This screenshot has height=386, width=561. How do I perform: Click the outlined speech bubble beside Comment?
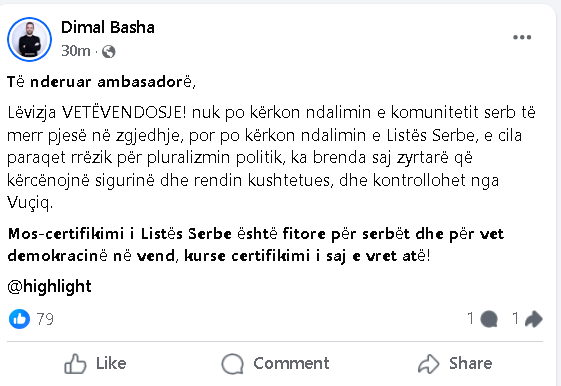233,364
